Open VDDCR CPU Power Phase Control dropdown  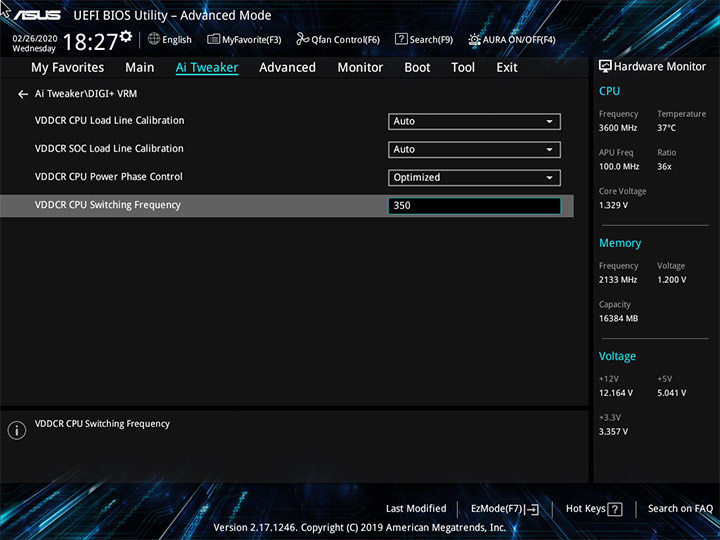click(474, 178)
